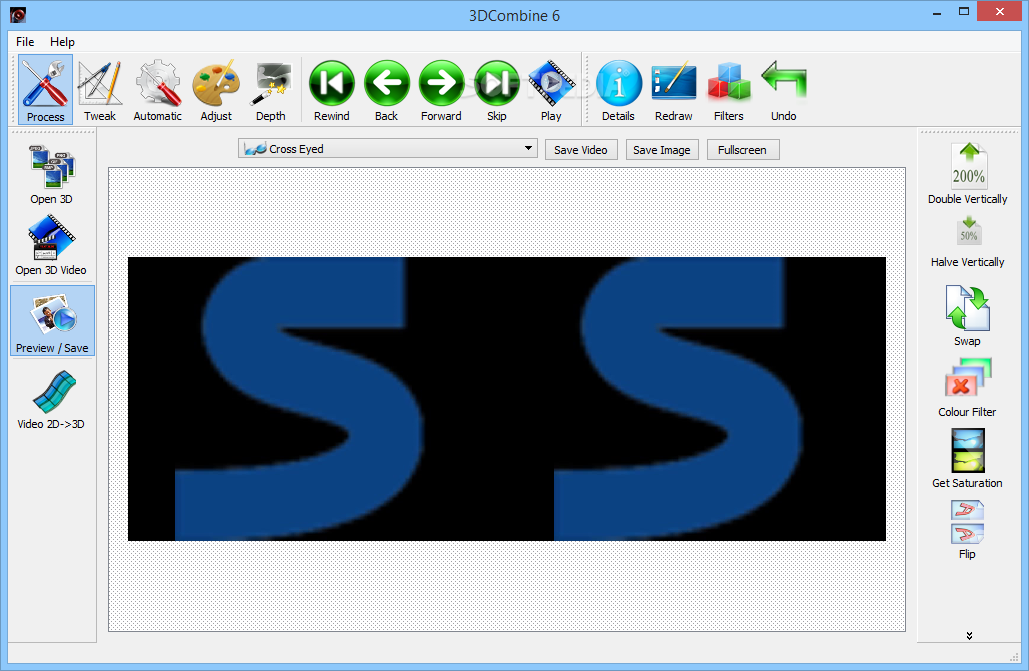Select Preview / Save mode
Image resolution: width=1029 pixels, height=671 pixels.
point(52,320)
